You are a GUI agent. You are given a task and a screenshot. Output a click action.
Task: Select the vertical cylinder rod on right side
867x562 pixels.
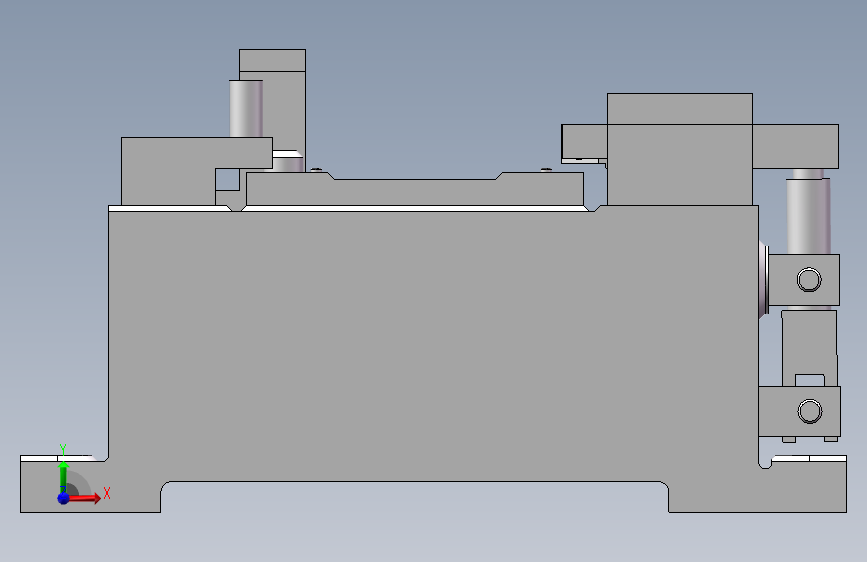pos(808,216)
